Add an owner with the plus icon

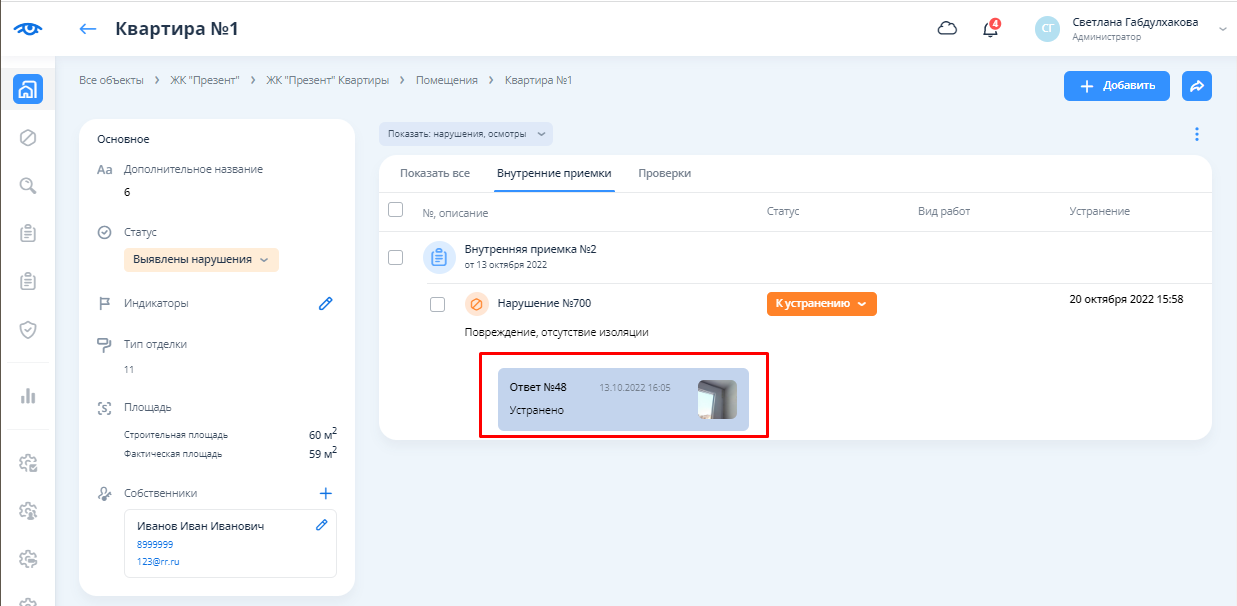coord(325,493)
